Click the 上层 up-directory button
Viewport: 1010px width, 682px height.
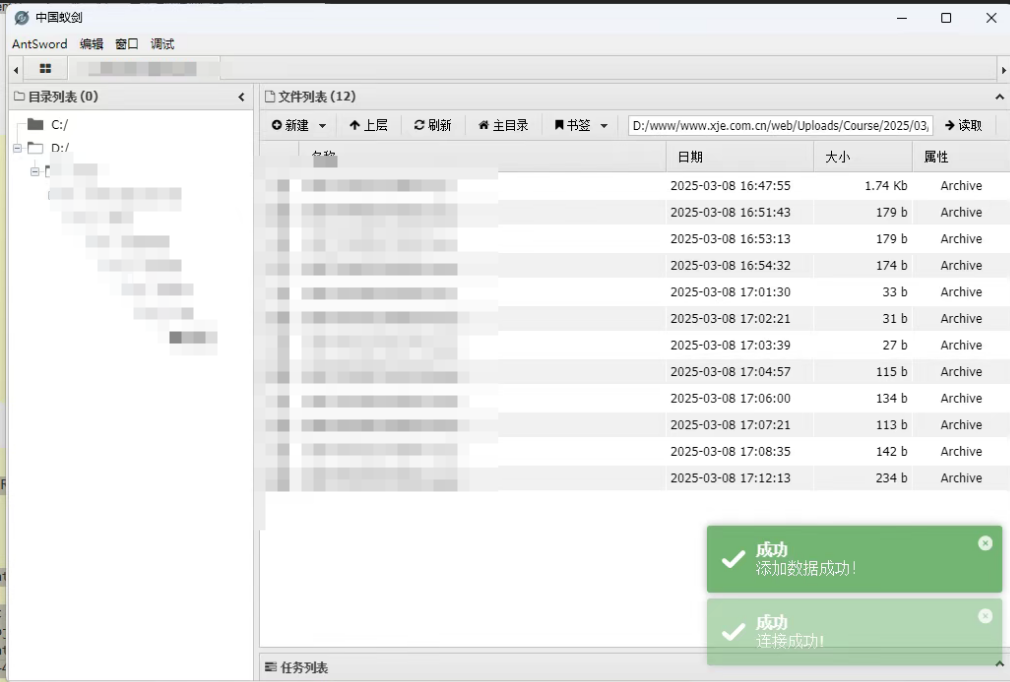(x=368, y=125)
